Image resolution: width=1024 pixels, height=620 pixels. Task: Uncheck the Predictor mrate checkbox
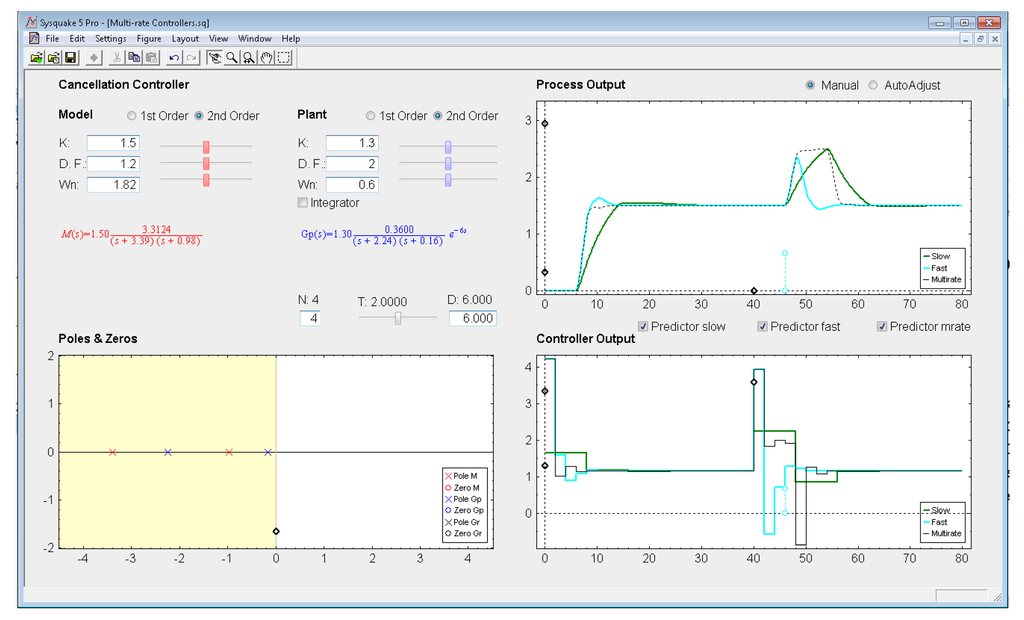pyautogui.click(x=883, y=326)
